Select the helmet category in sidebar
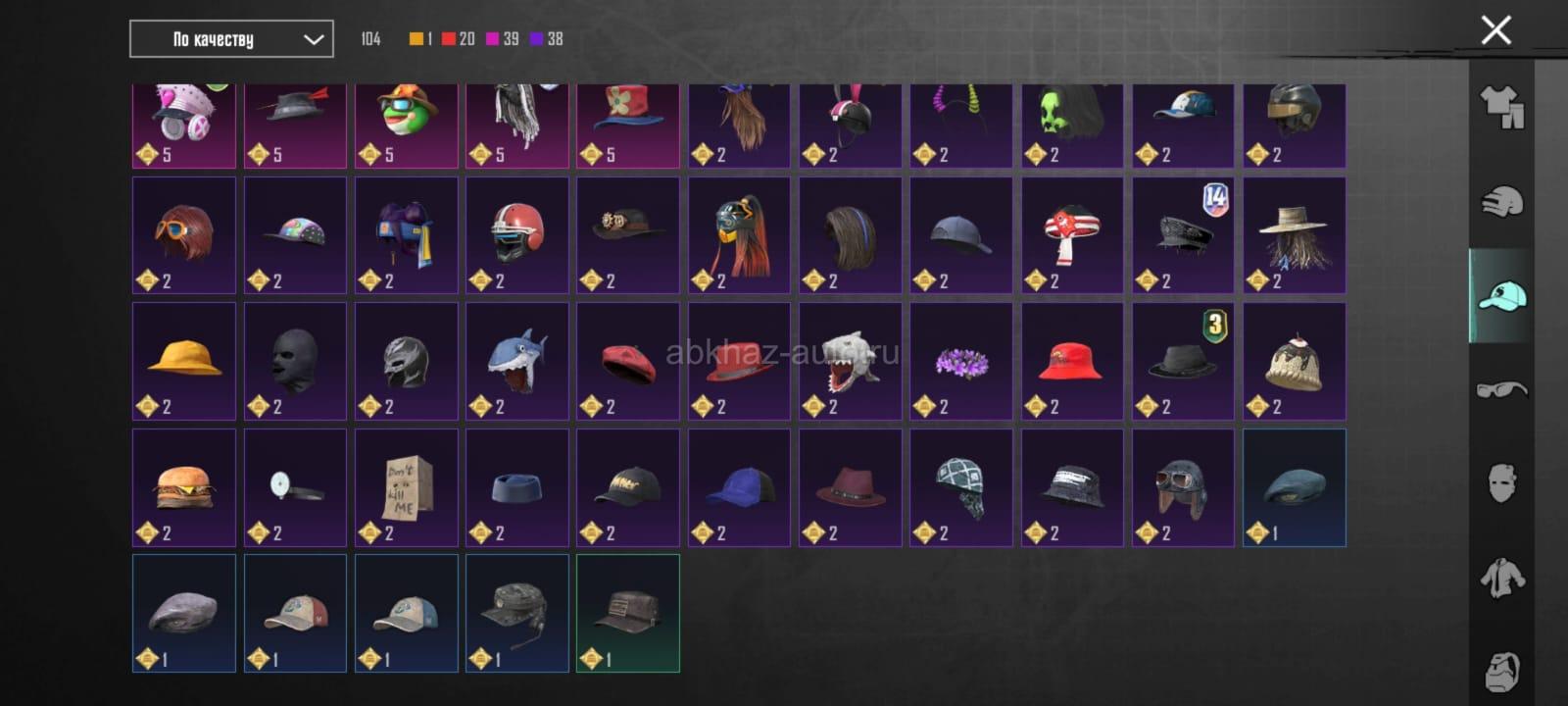 (1501, 202)
